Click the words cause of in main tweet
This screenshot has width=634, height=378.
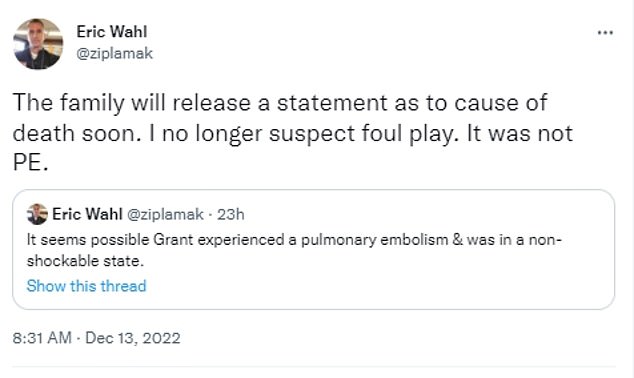(501, 103)
